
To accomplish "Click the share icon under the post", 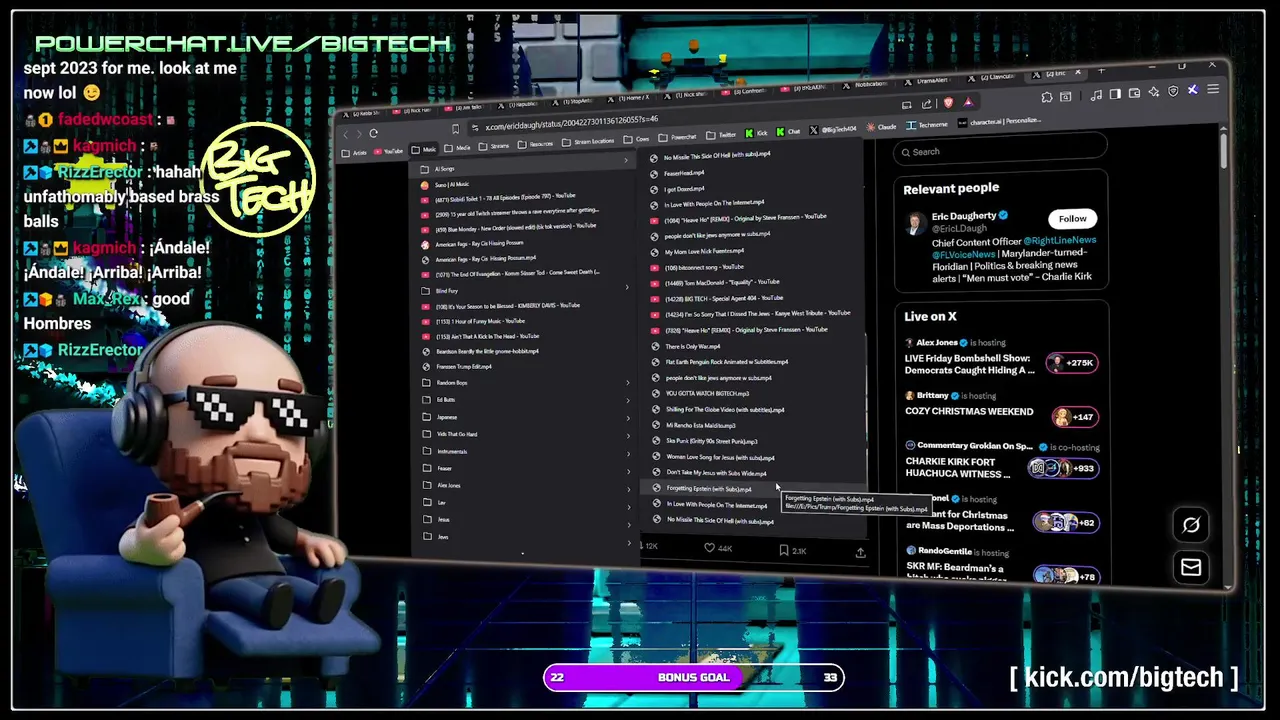I will coord(860,552).
